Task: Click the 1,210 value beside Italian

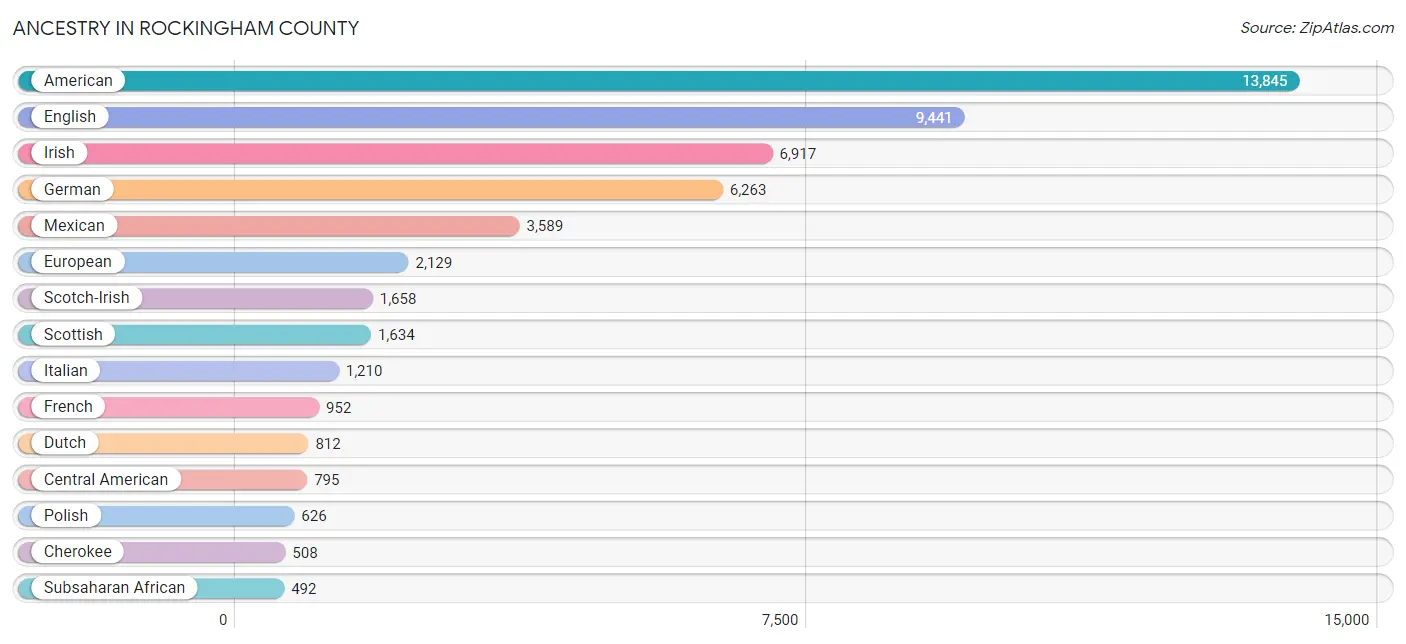Action: click(364, 371)
